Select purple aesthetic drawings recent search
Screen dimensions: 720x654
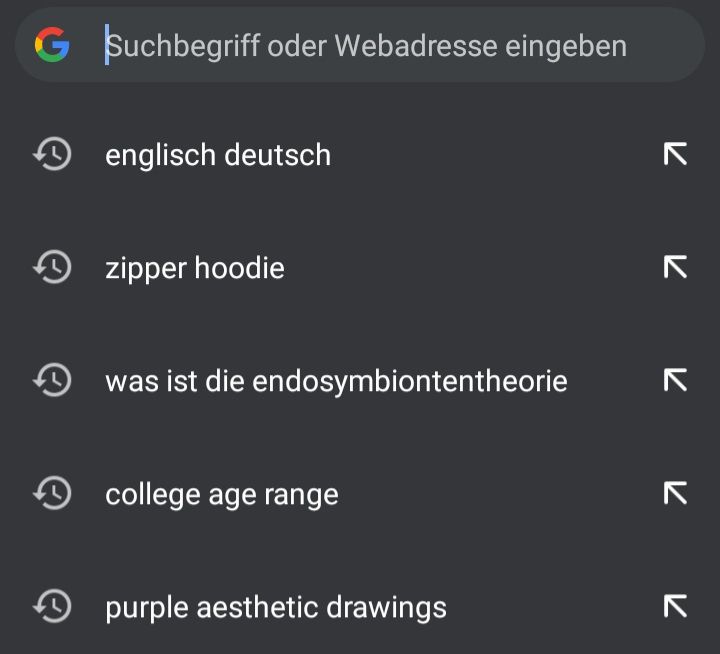(276, 608)
